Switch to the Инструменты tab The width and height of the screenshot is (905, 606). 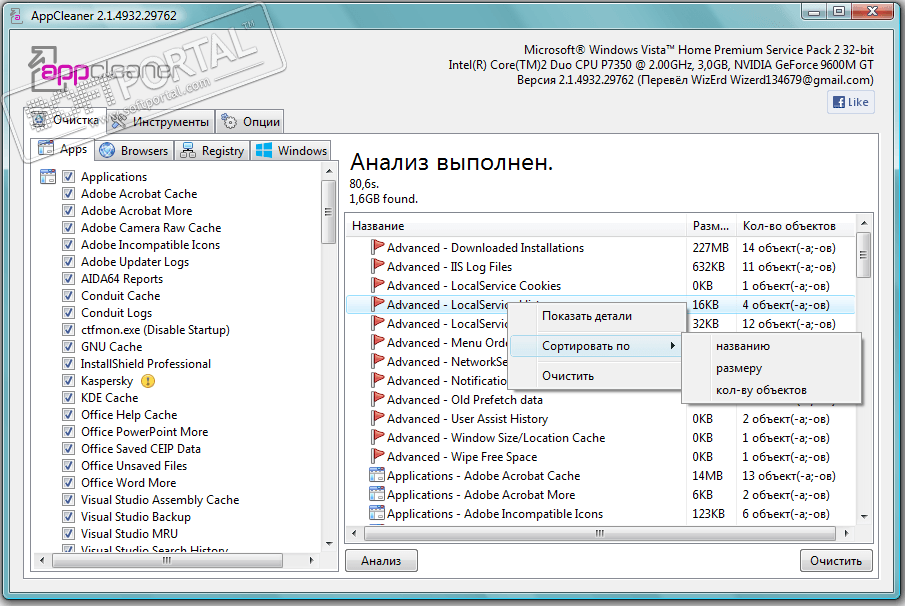point(160,122)
